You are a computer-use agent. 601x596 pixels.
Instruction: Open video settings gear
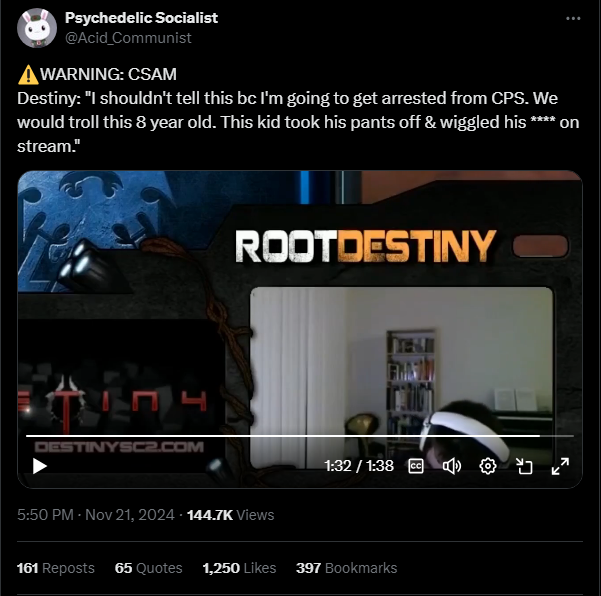click(x=488, y=466)
